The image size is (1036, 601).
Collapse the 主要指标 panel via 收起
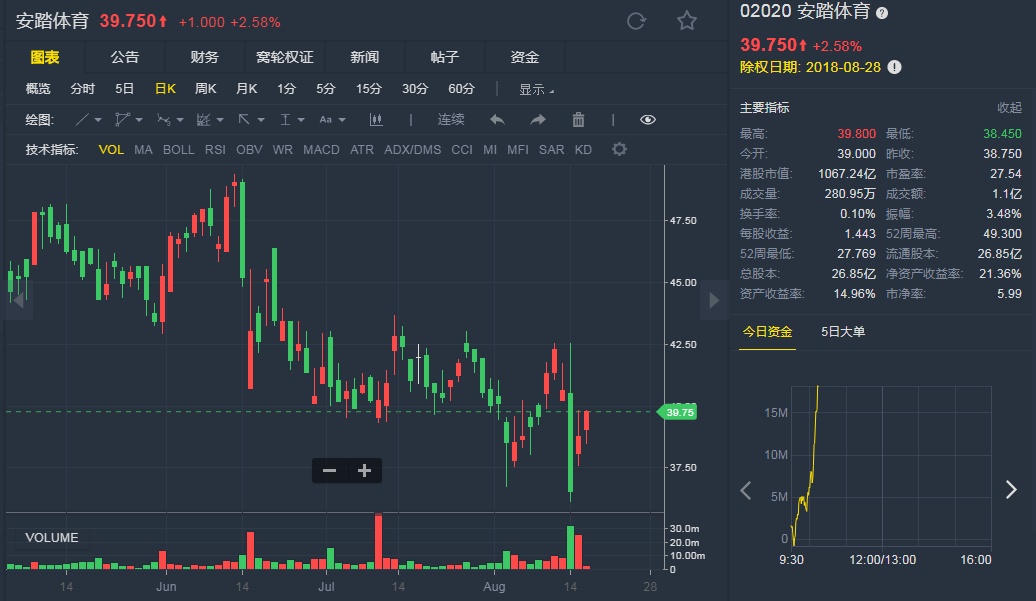click(x=1009, y=108)
